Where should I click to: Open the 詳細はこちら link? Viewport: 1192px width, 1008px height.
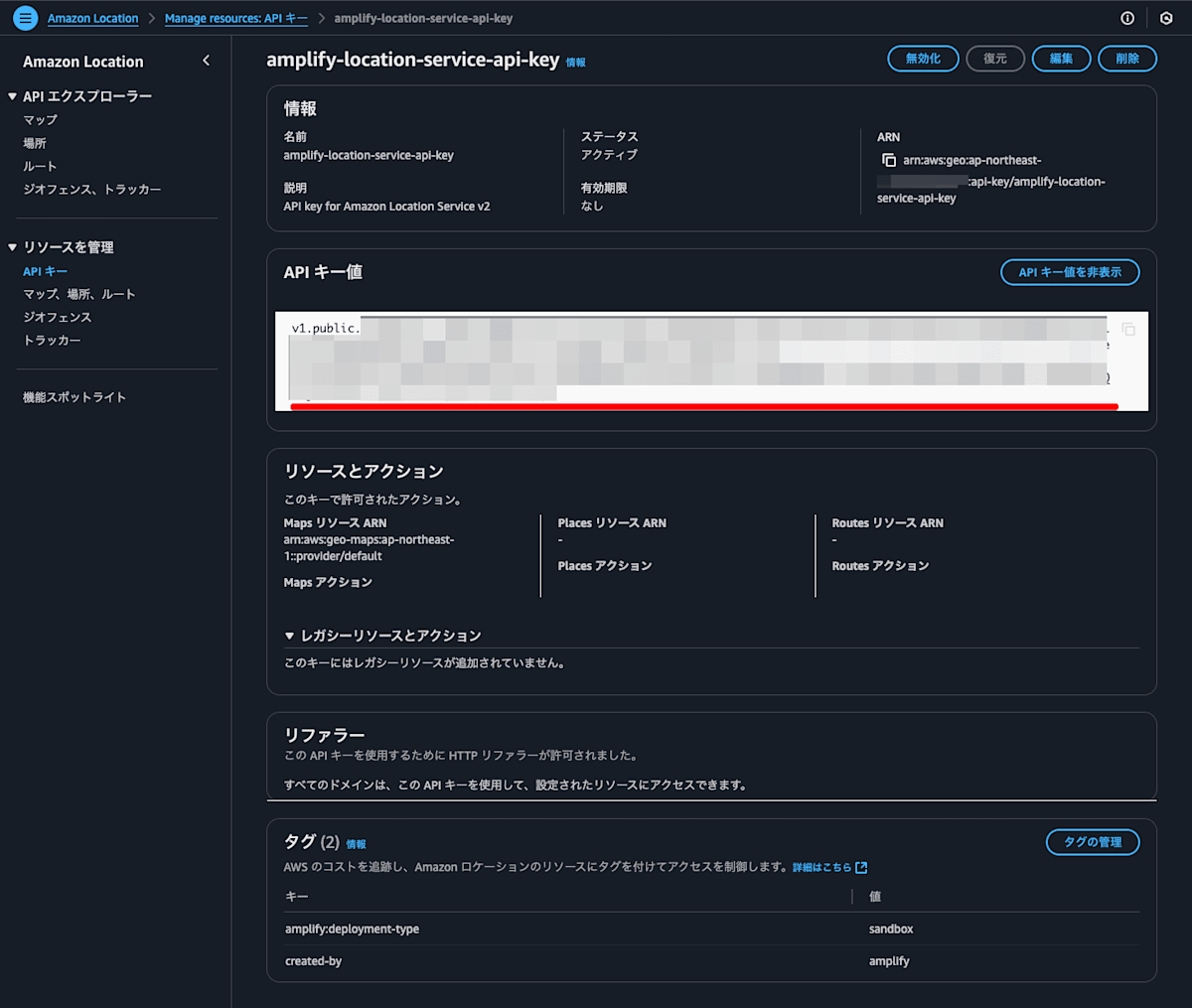coord(821,867)
